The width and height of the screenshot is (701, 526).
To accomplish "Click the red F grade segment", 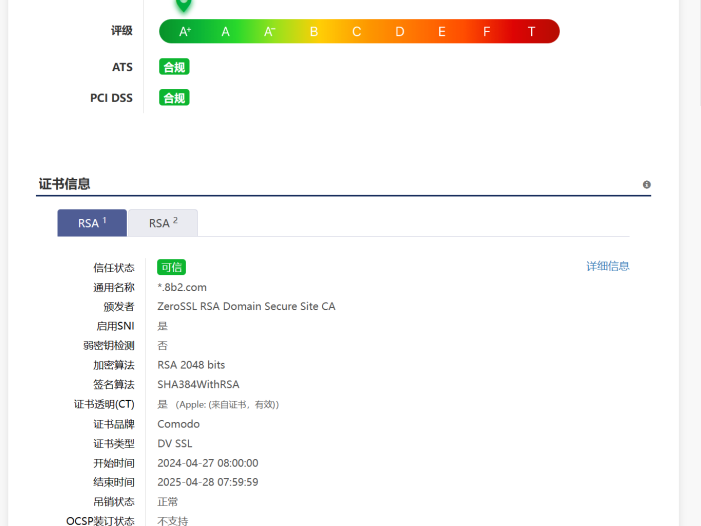I will tap(487, 32).
